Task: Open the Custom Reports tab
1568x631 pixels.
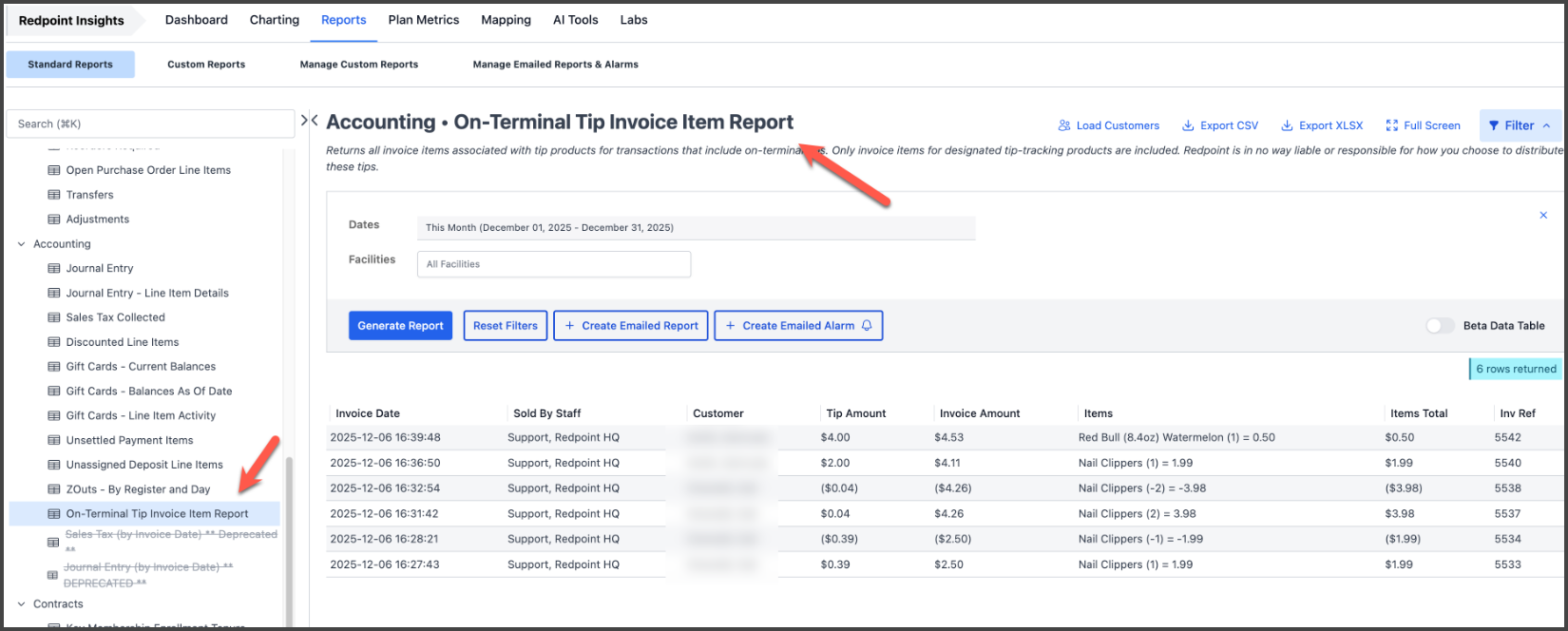Action: point(206,65)
